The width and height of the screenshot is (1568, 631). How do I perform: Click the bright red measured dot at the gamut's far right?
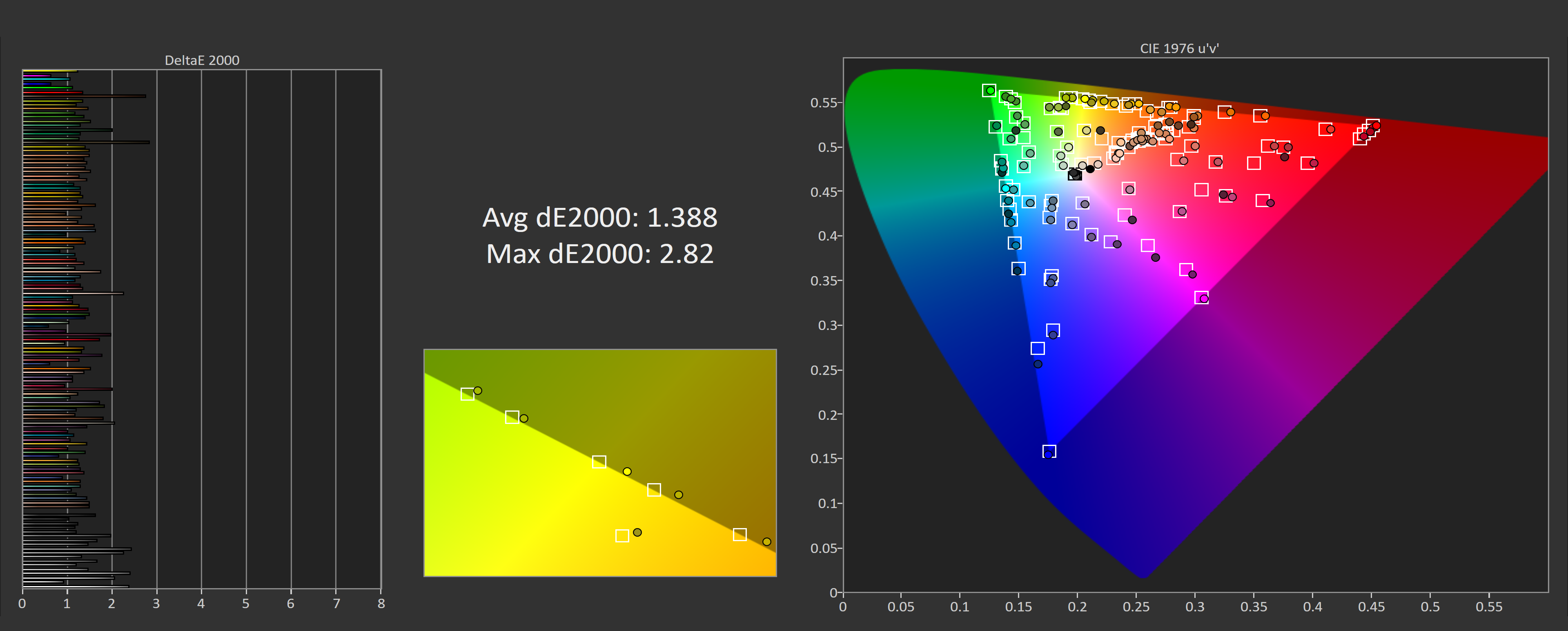(1376, 126)
